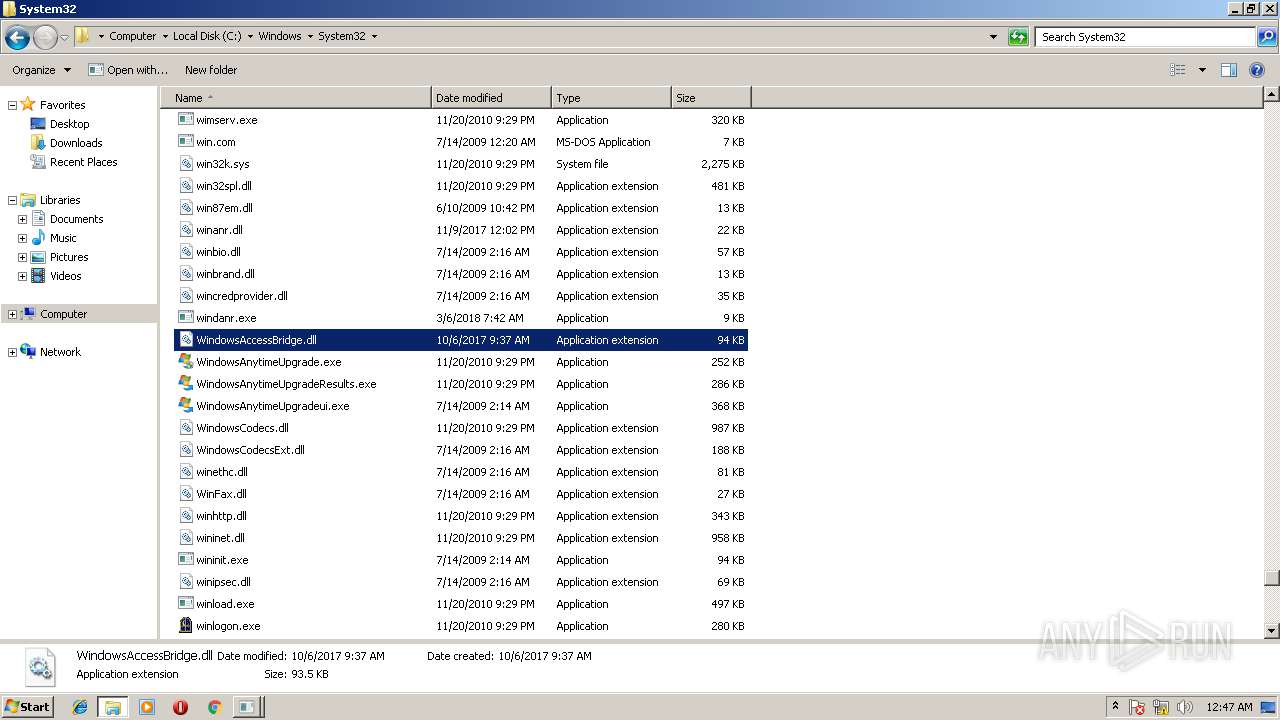Open Internet Explorer from taskbar
The height and width of the screenshot is (720, 1280).
pyautogui.click(x=80, y=707)
